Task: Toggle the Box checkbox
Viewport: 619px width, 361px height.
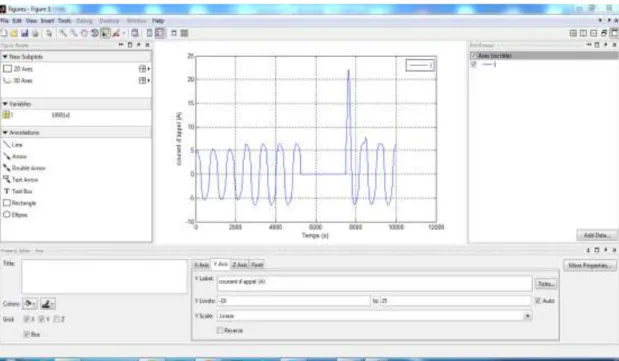Action: click(x=27, y=335)
